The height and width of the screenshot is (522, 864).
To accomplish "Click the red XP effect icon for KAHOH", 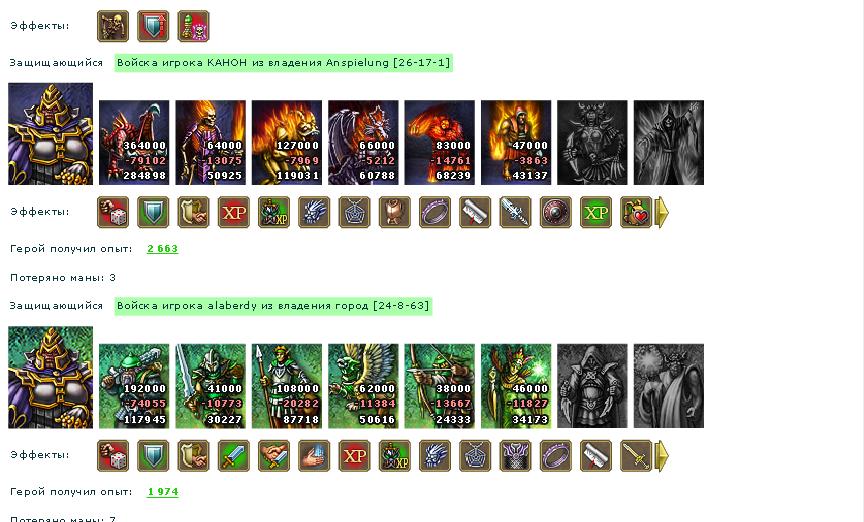I will (234, 212).
